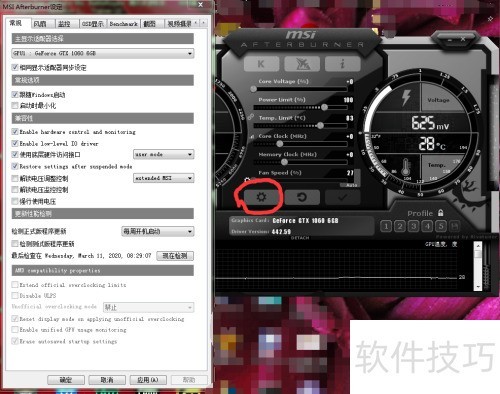Click the Power Limit slider handle

pos(324,107)
